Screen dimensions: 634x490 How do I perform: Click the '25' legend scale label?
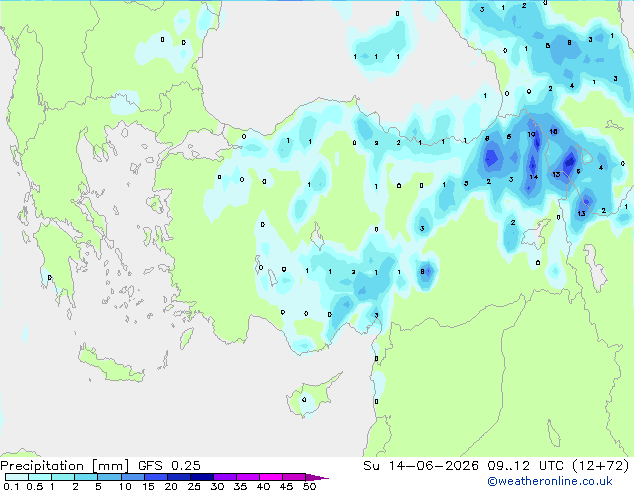pyautogui.click(x=194, y=486)
